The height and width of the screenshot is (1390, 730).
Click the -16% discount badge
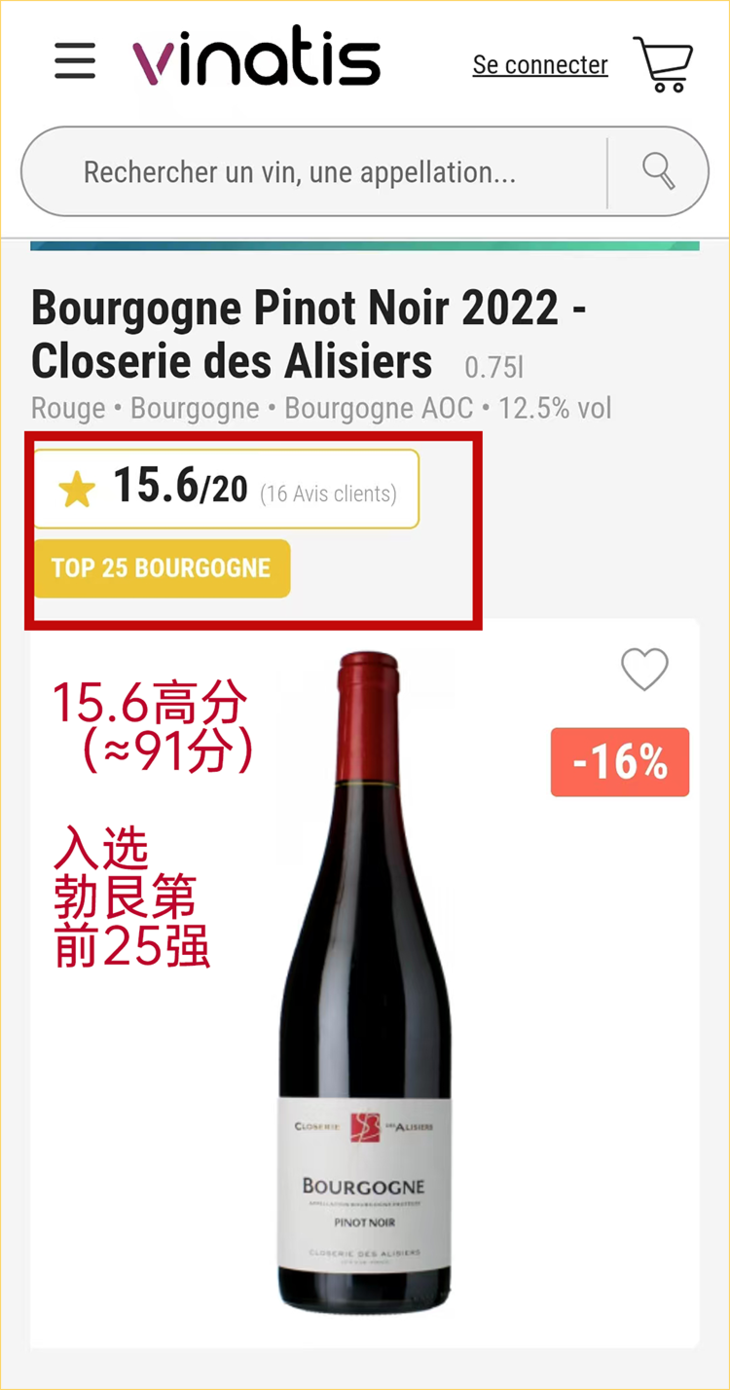pos(620,763)
